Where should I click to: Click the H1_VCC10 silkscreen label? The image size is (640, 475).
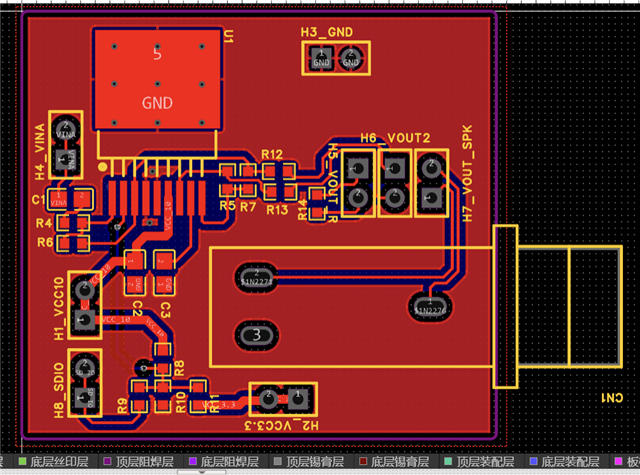(x=59, y=308)
